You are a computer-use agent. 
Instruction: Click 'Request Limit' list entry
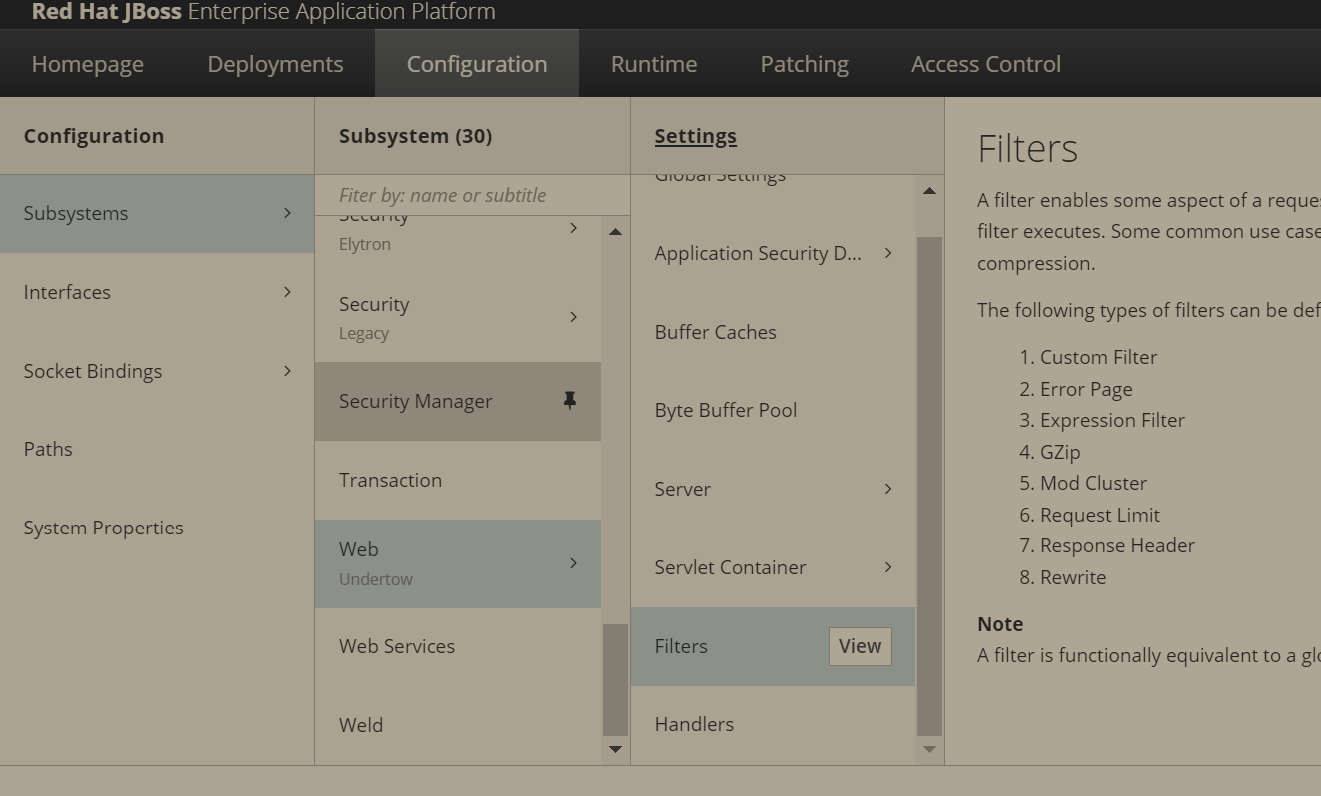[x=1100, y=515]
